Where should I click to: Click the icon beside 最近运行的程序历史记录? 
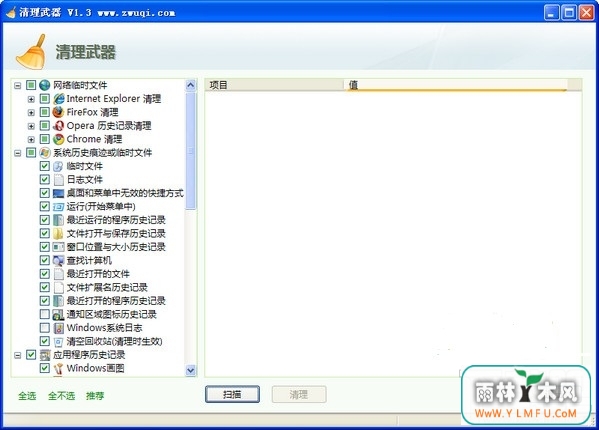point(58,220)
